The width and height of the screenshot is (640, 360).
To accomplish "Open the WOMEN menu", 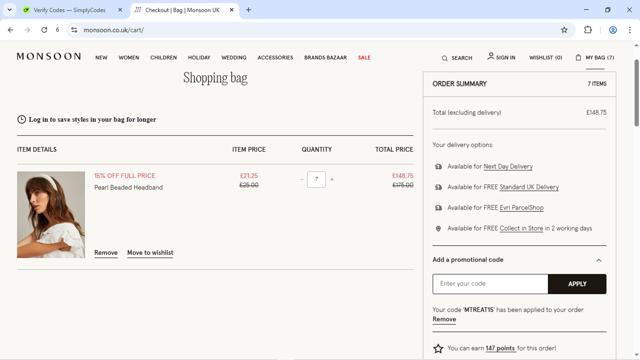I will pos(129,58).
